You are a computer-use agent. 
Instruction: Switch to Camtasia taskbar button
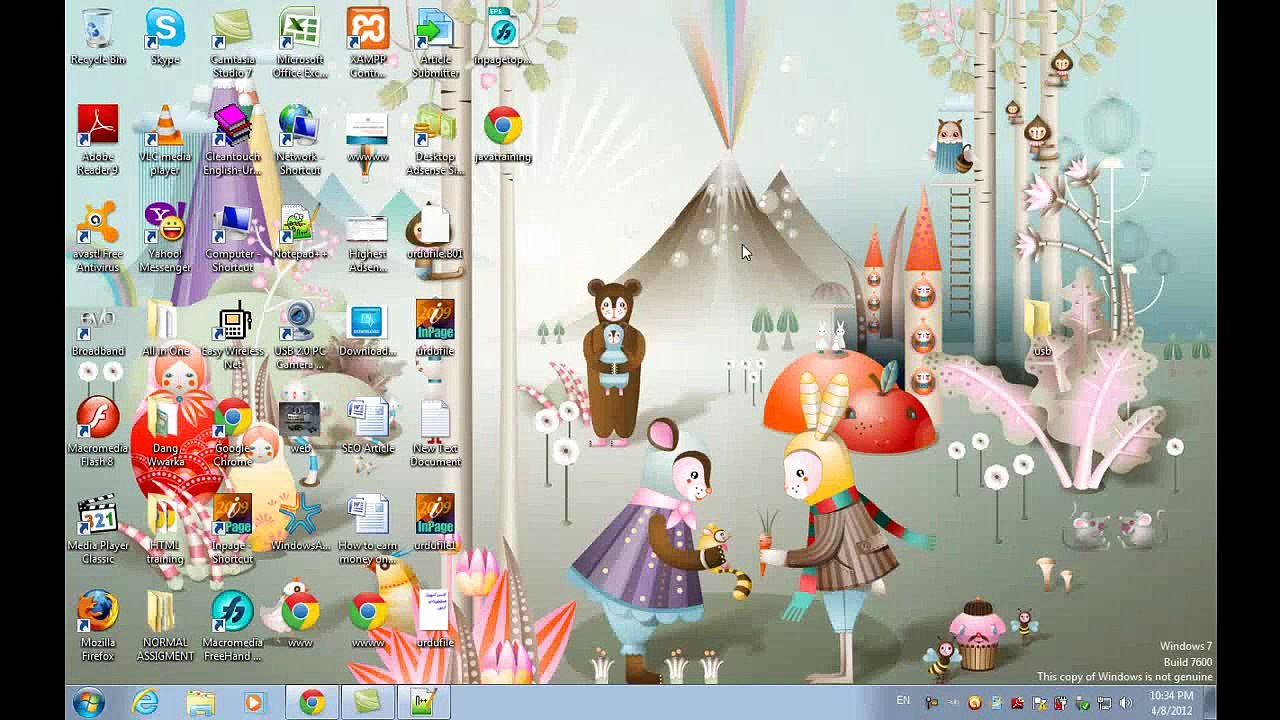(368, 703)
